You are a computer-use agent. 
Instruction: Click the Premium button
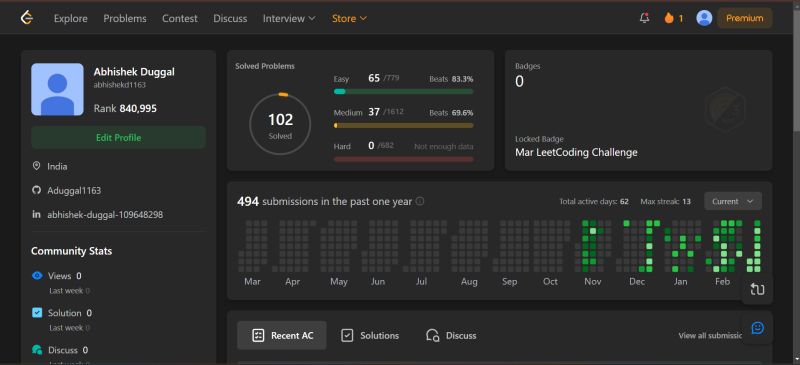click(745, 18)
